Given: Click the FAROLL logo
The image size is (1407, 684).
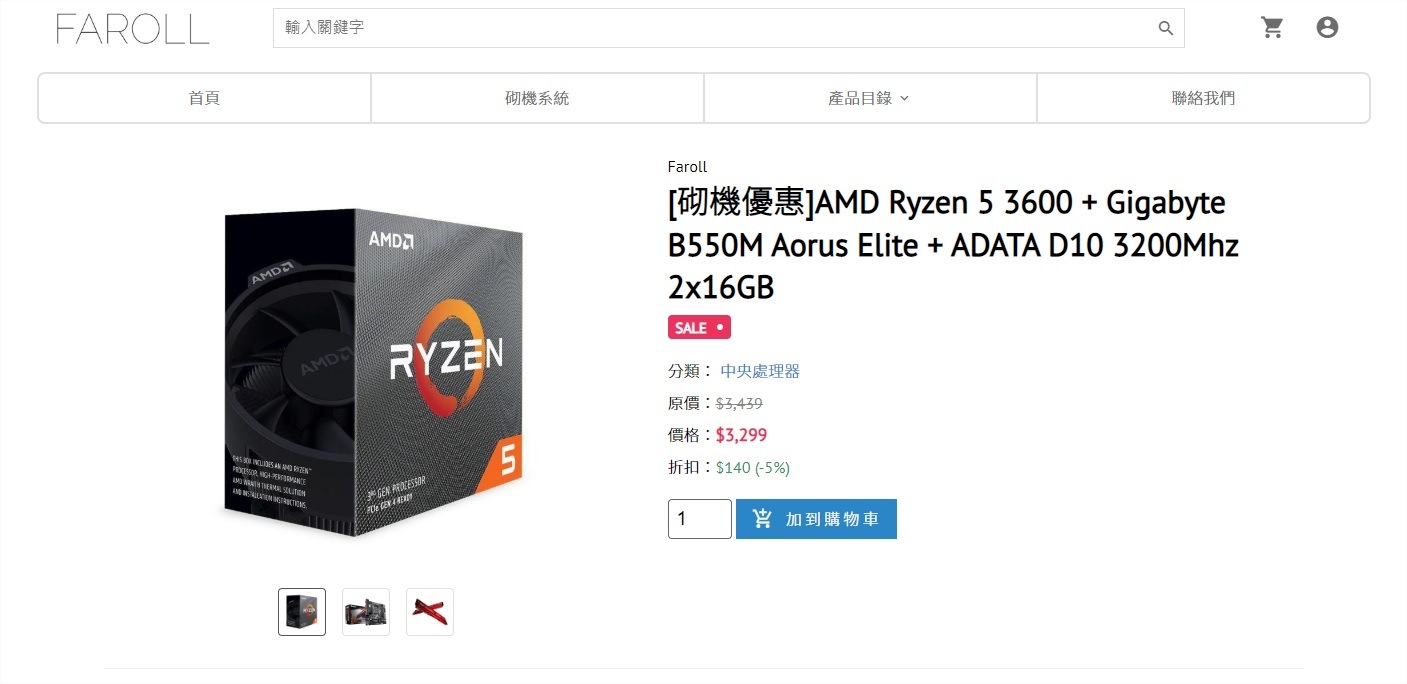Looking at the screenshot, I should (x=133, y=29).
